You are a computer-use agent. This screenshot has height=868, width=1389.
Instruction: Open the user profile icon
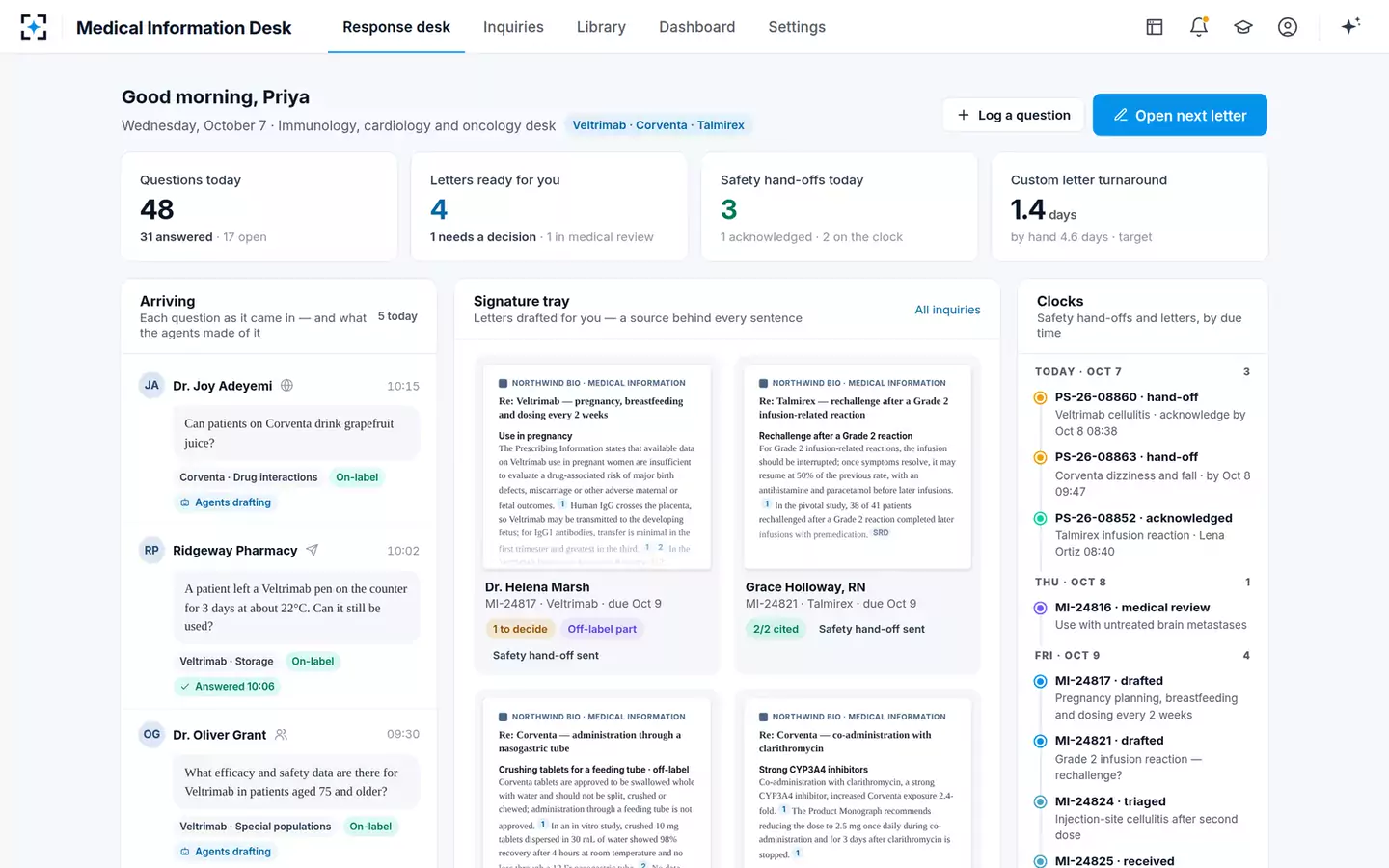(1288, 27)
